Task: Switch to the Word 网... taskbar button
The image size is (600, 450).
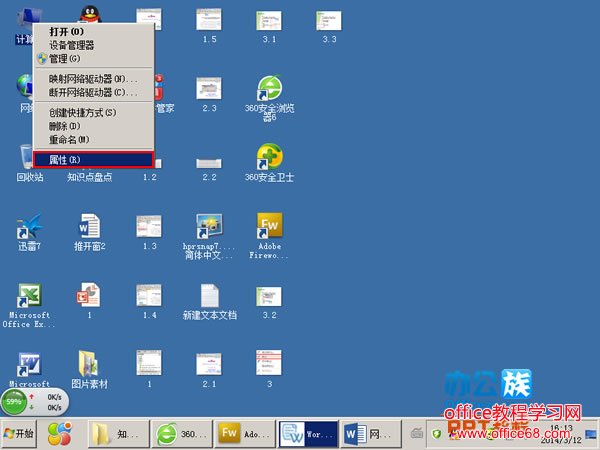Action: [x=371, y=434]
